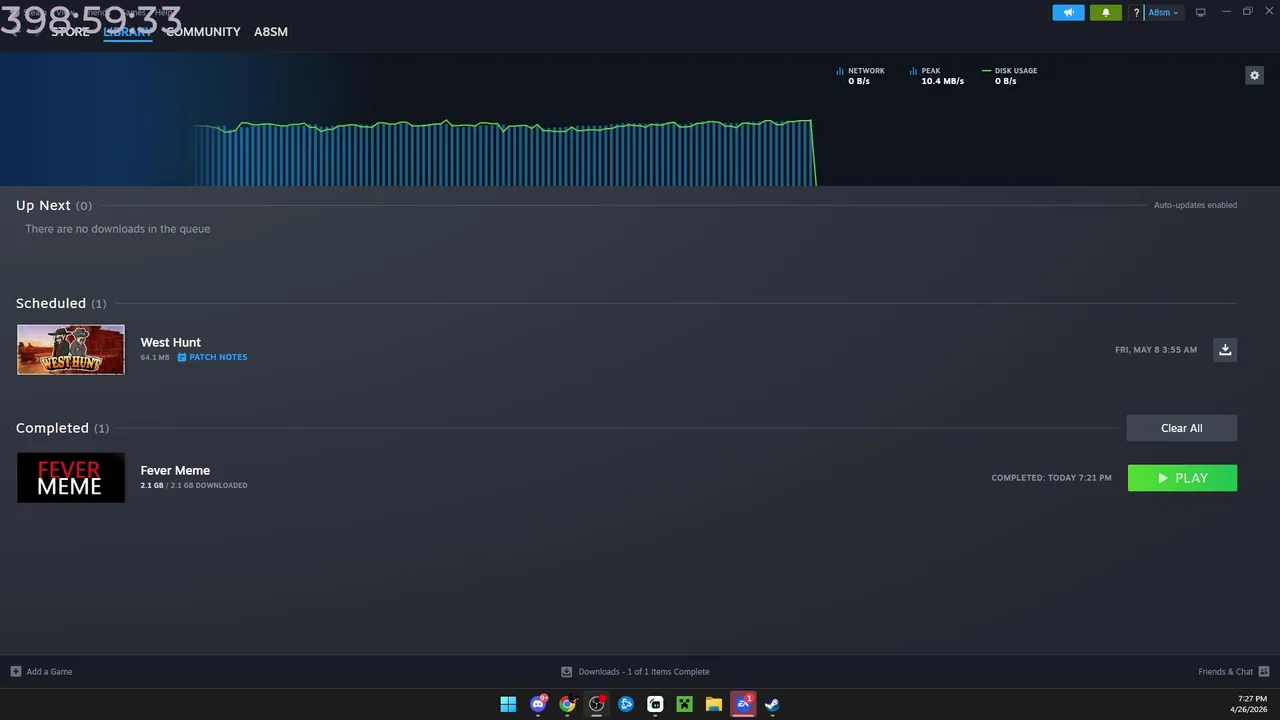Screen dimensions: 1280x720
Task: Click the Scheduled (1) heading
Action: pos(61,303)
